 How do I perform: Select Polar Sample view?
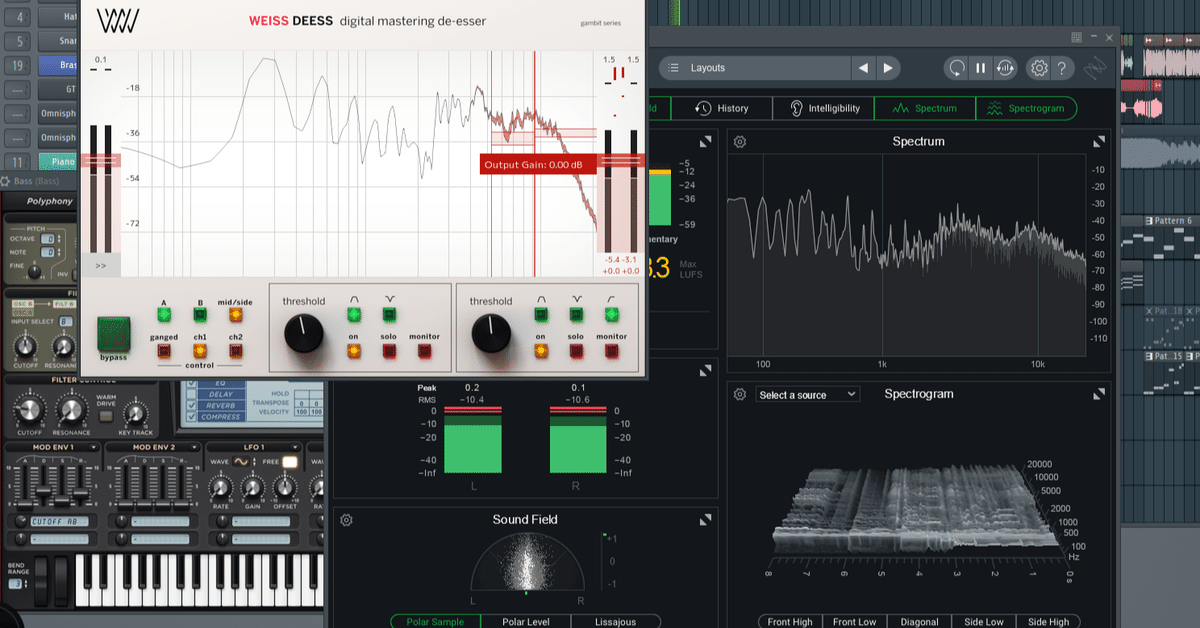(435, 621)
